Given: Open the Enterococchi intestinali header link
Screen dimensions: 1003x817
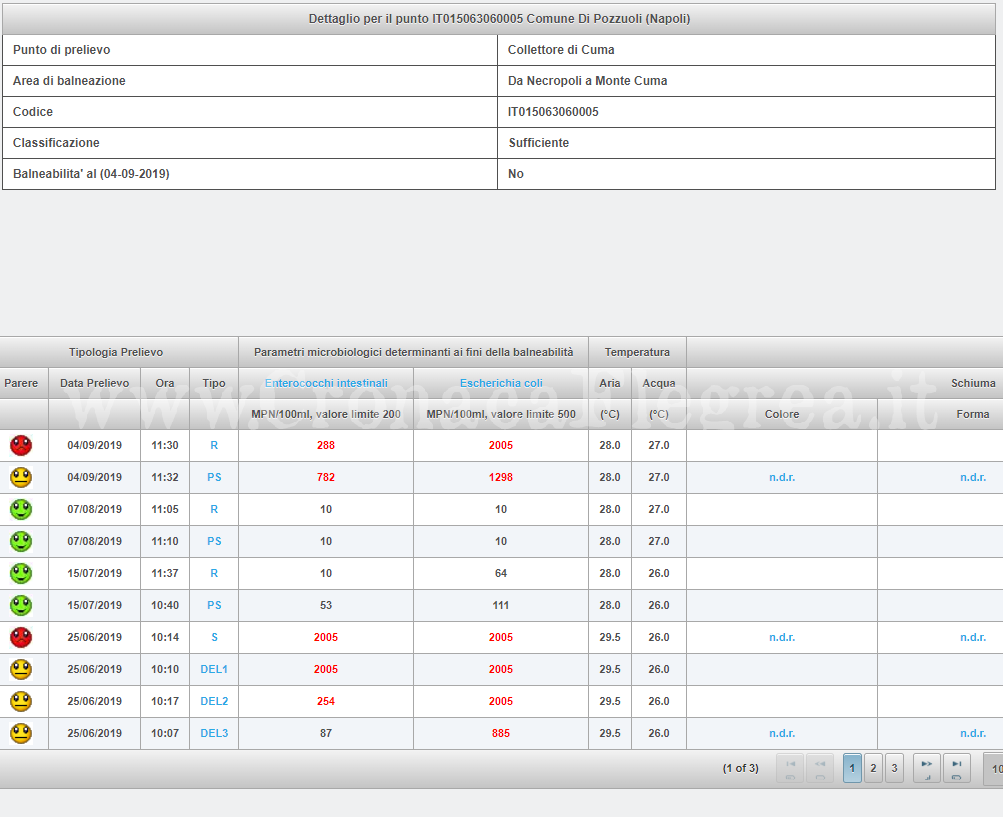Looking at the screenshot, I should point(326,383).
